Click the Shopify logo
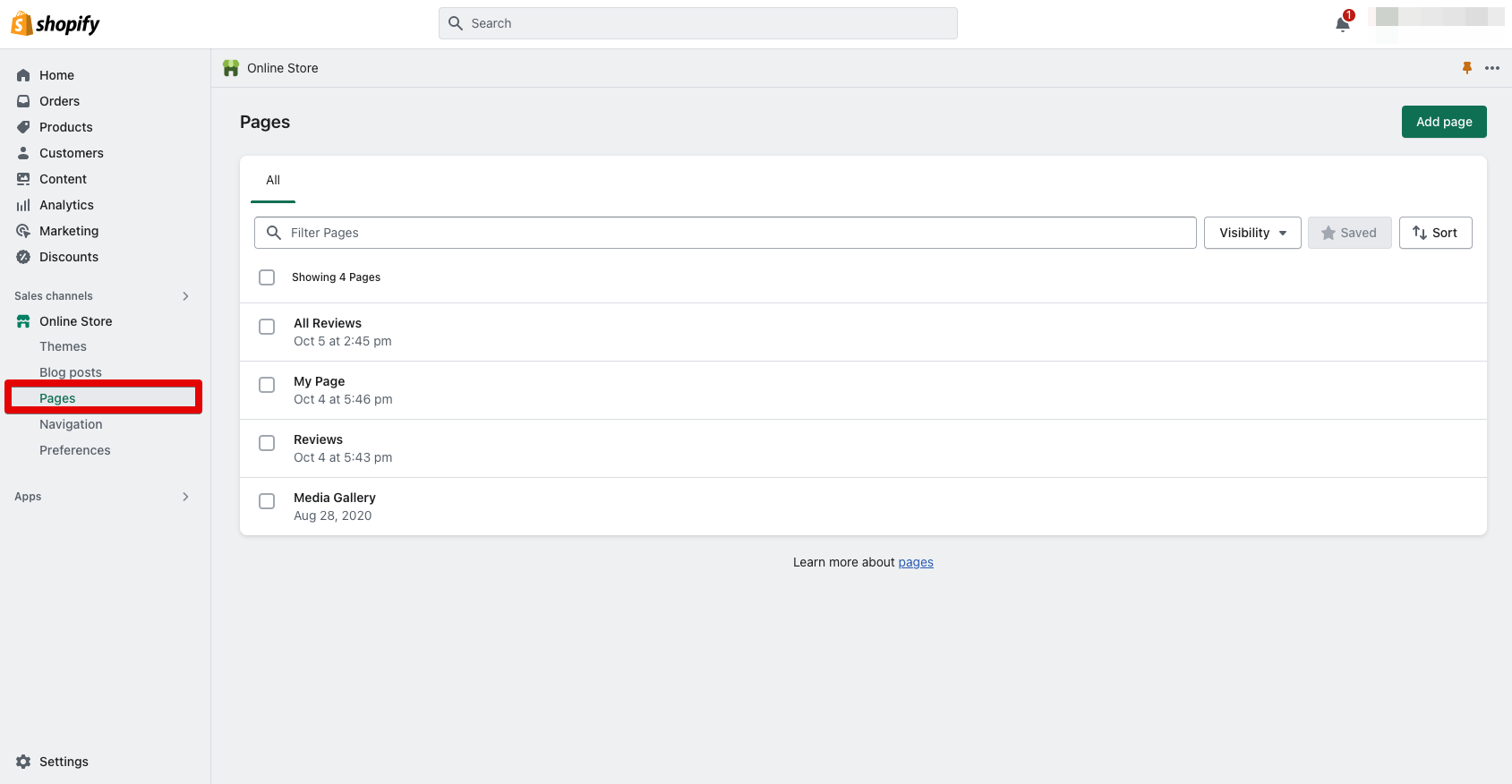Screen dimensions: 1512x784 [56, 24]
